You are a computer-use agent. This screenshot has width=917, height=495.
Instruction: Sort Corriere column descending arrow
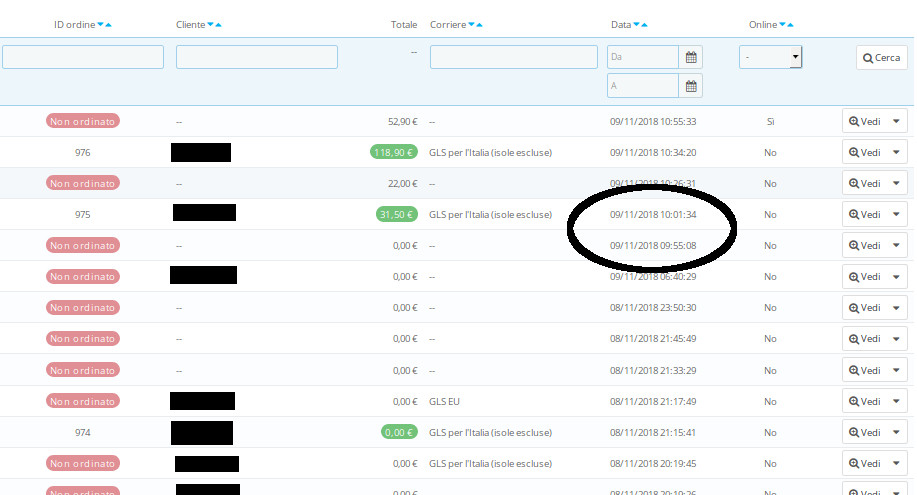(x=471, y=25)
